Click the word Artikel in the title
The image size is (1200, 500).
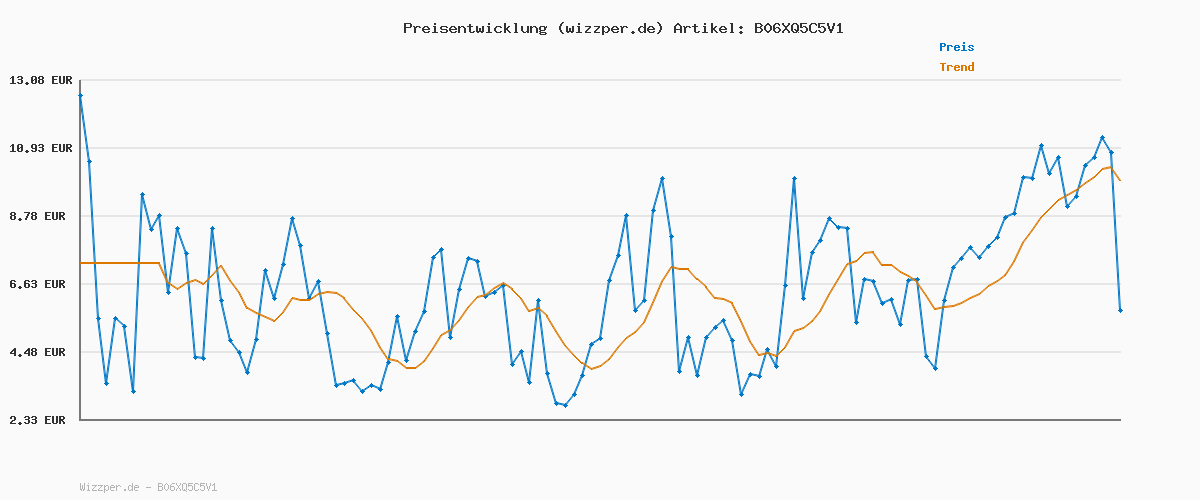pyautogui.click(x=705, y=28)
